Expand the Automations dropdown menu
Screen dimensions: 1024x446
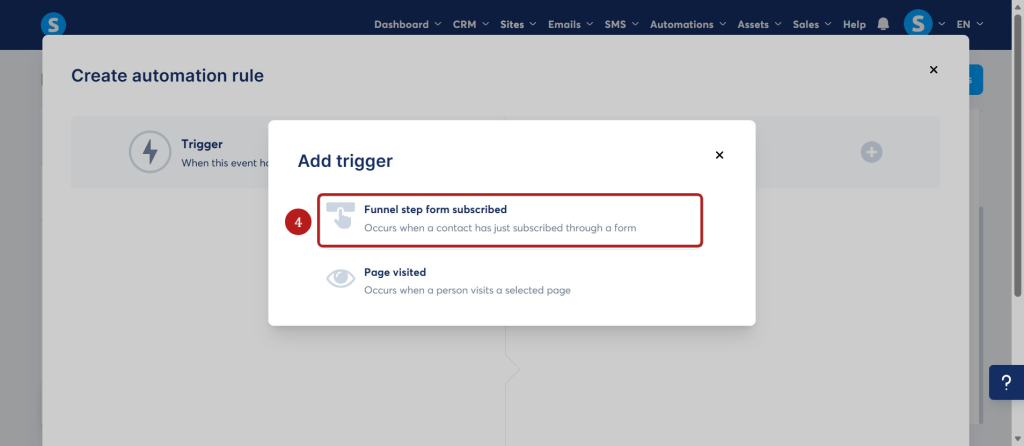688,24
